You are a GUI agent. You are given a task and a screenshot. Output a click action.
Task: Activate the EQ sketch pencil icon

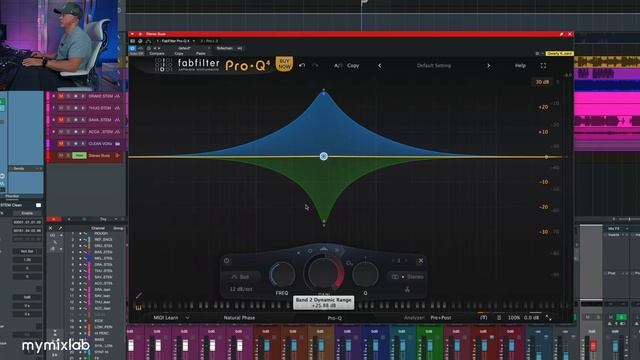coord(139,295)
